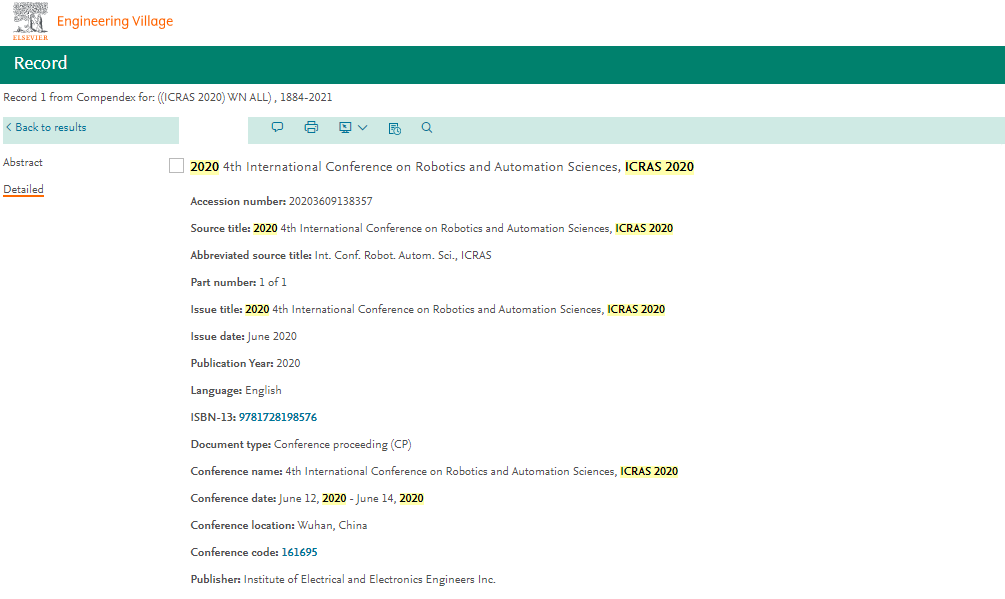Click the Elsevier tree logo

30,21
